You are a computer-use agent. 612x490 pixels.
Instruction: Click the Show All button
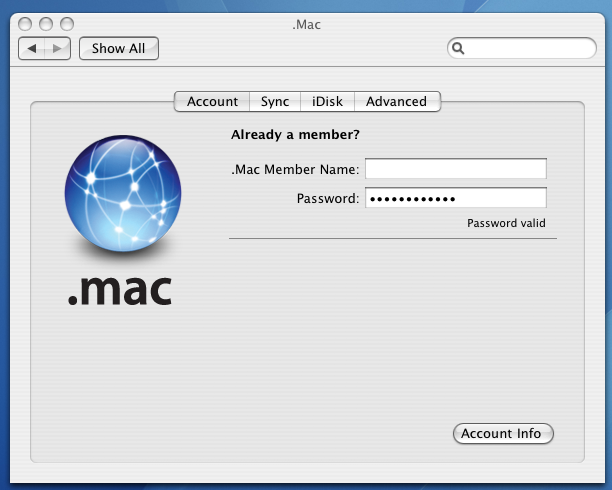click(119, 48)
